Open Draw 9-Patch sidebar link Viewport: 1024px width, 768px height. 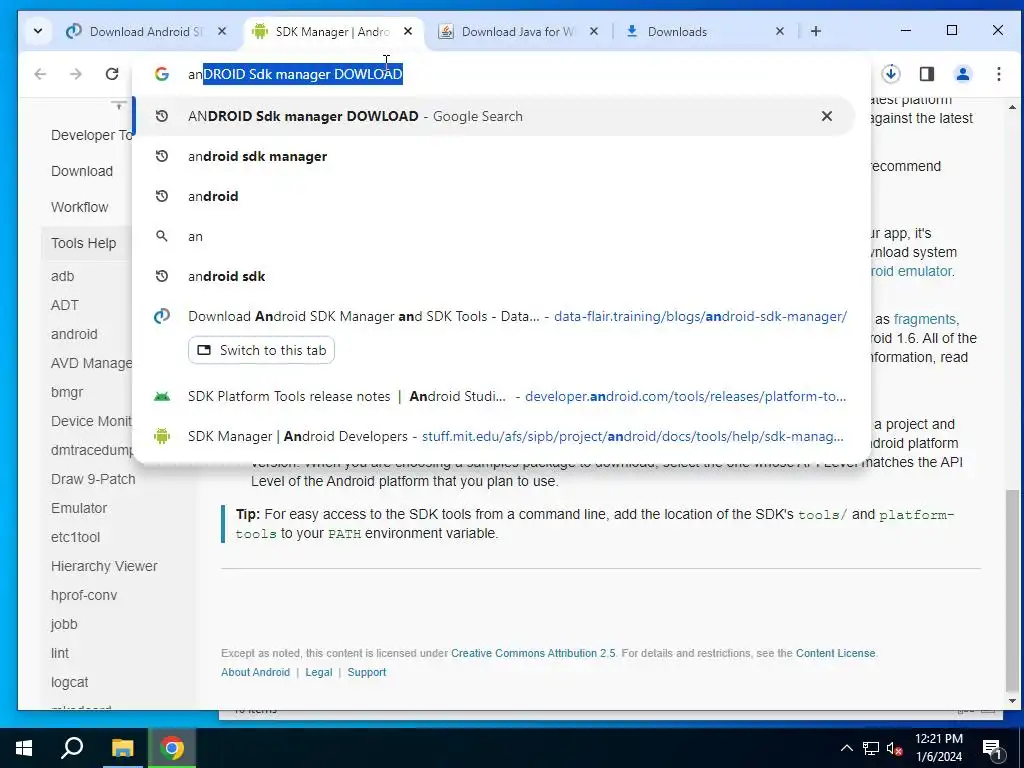(x=93, y=479)
